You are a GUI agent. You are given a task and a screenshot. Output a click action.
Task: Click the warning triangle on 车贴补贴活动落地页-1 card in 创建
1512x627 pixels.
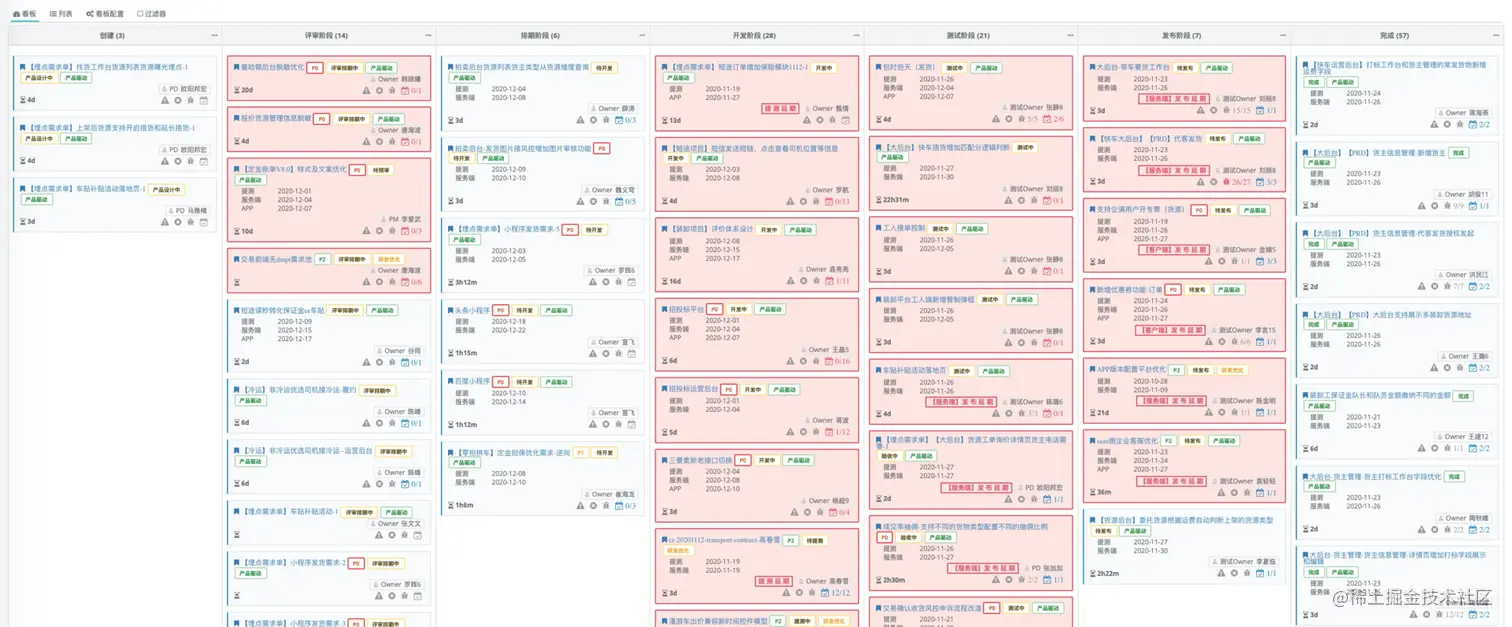[x=166, y=222]
